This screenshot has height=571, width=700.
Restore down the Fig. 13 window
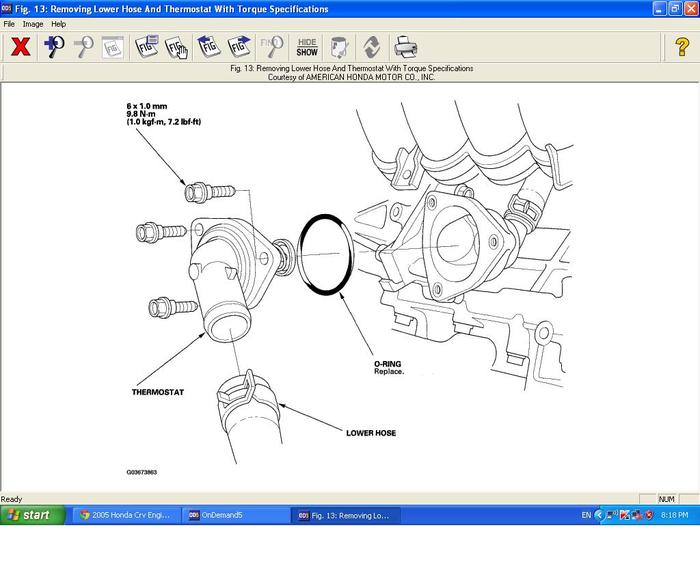[675, 8]
